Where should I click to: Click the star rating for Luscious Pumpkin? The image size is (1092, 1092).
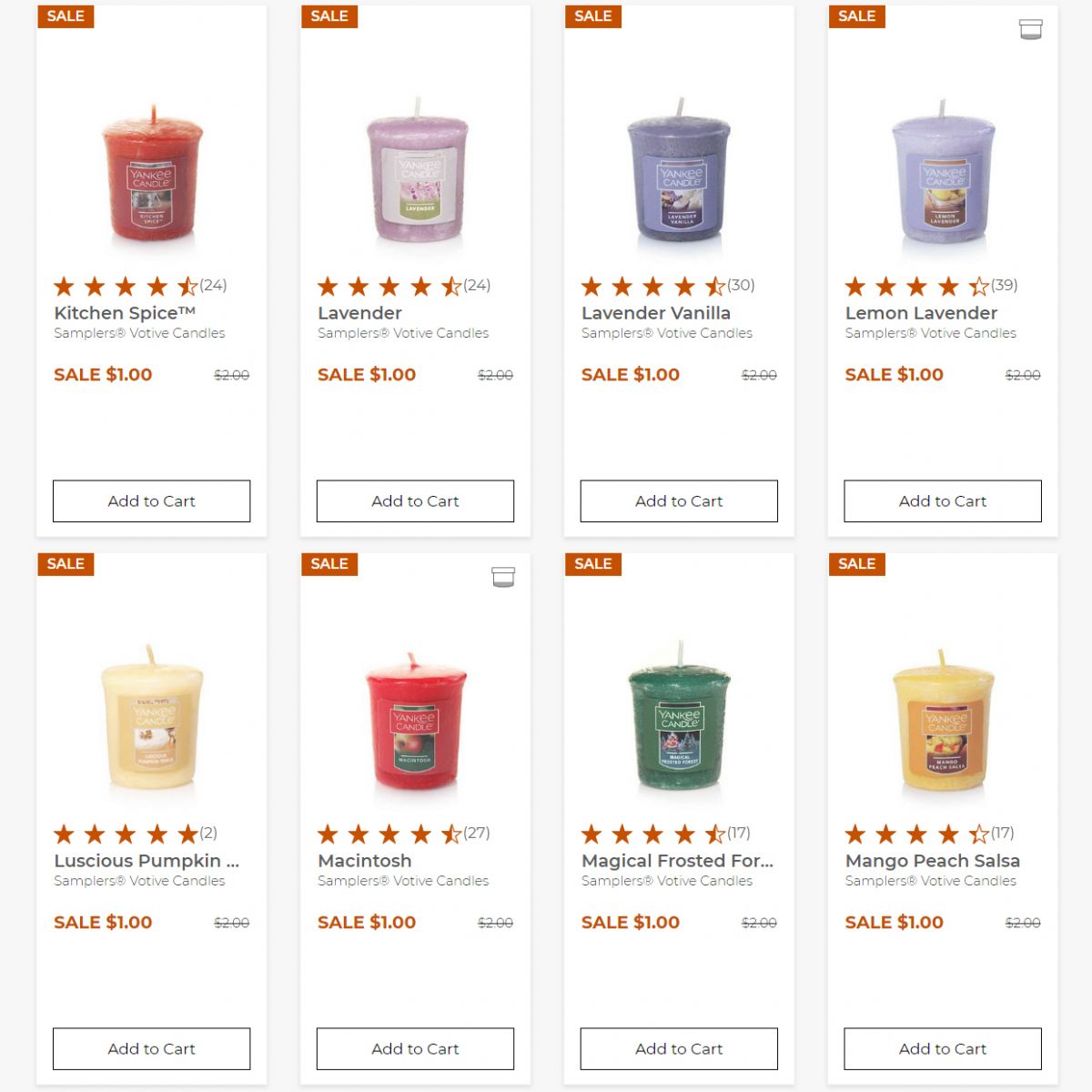click(126, 834)
